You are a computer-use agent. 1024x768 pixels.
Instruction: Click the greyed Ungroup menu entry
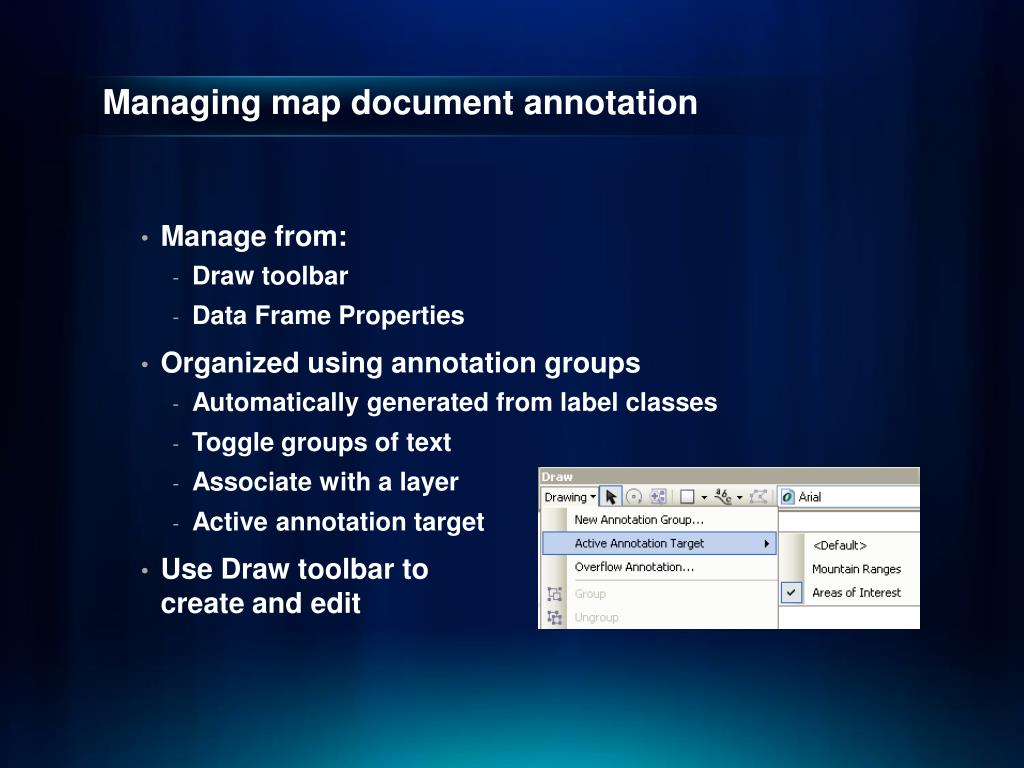tap(596, 617)
